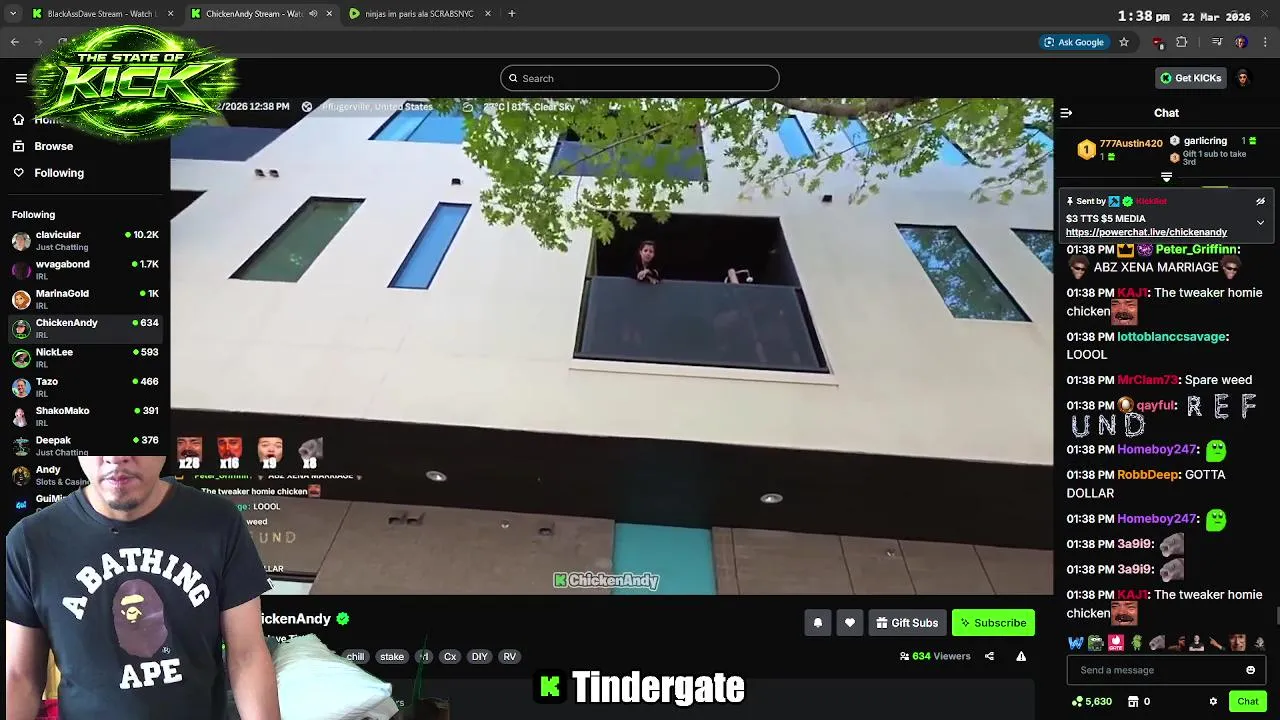This screenshot has width=1280, height=720.
Task: Toggle follow heart for ChickenAndy
Action: coord(850,623)
